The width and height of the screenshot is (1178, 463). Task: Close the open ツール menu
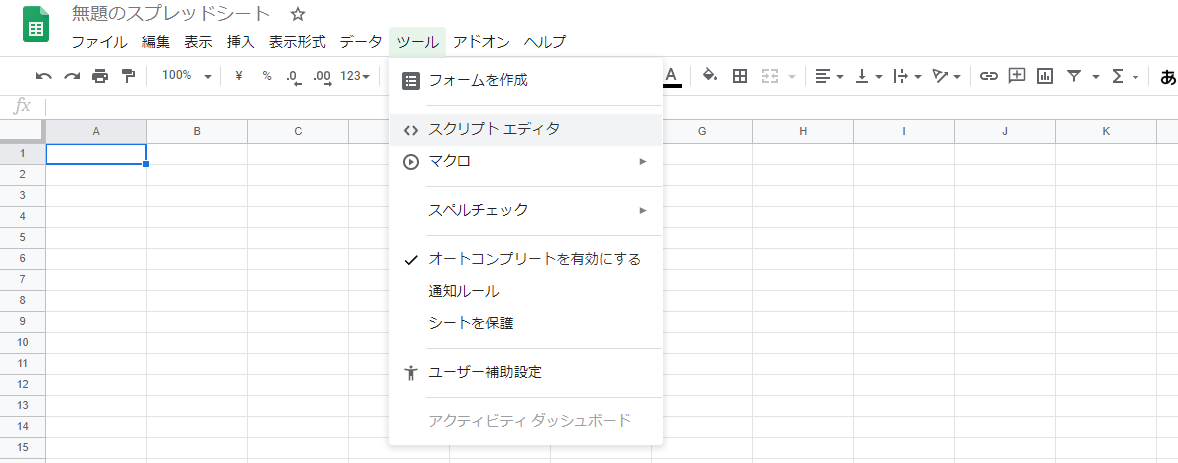pyautogui.click(x=418, y=42)
